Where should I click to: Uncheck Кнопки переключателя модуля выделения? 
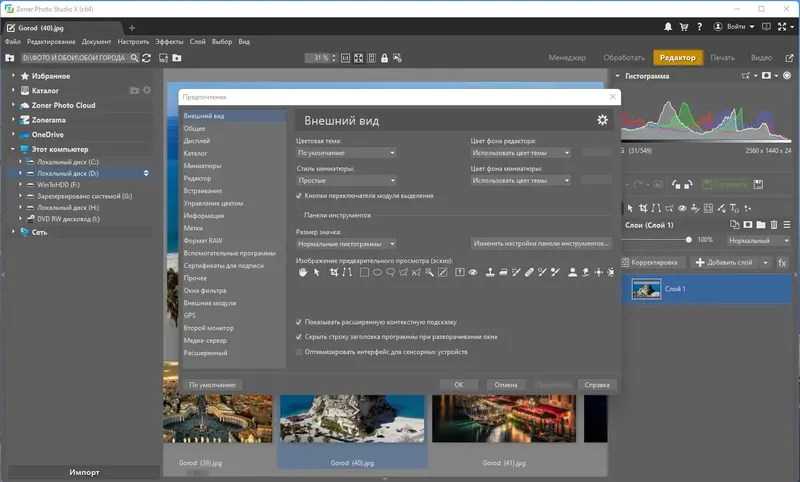300,197
